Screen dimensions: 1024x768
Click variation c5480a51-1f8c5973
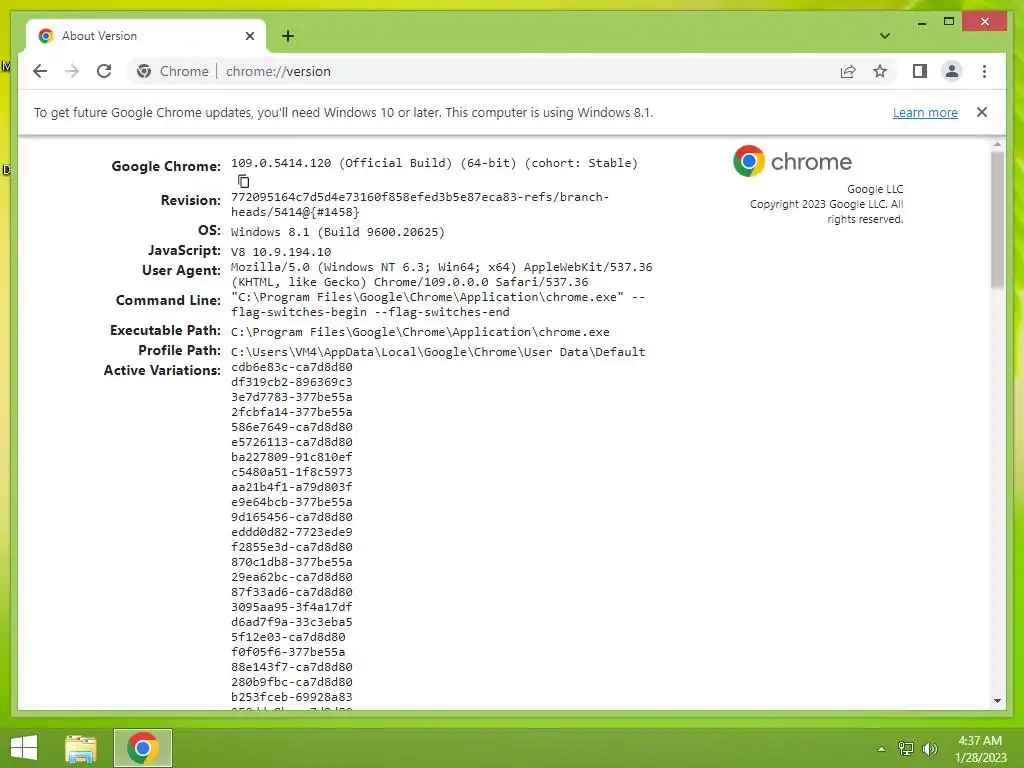(291, 472)
